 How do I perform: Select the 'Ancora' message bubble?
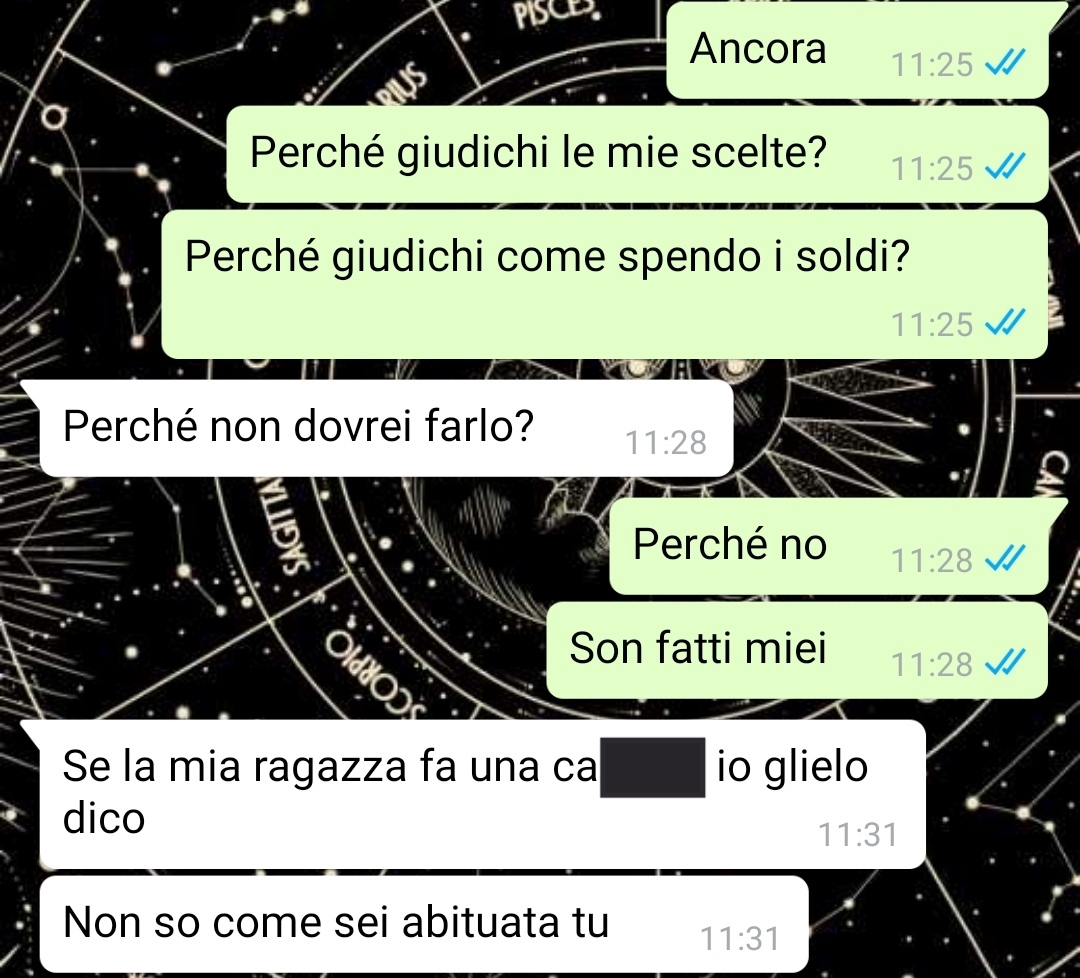click(858, 50)
